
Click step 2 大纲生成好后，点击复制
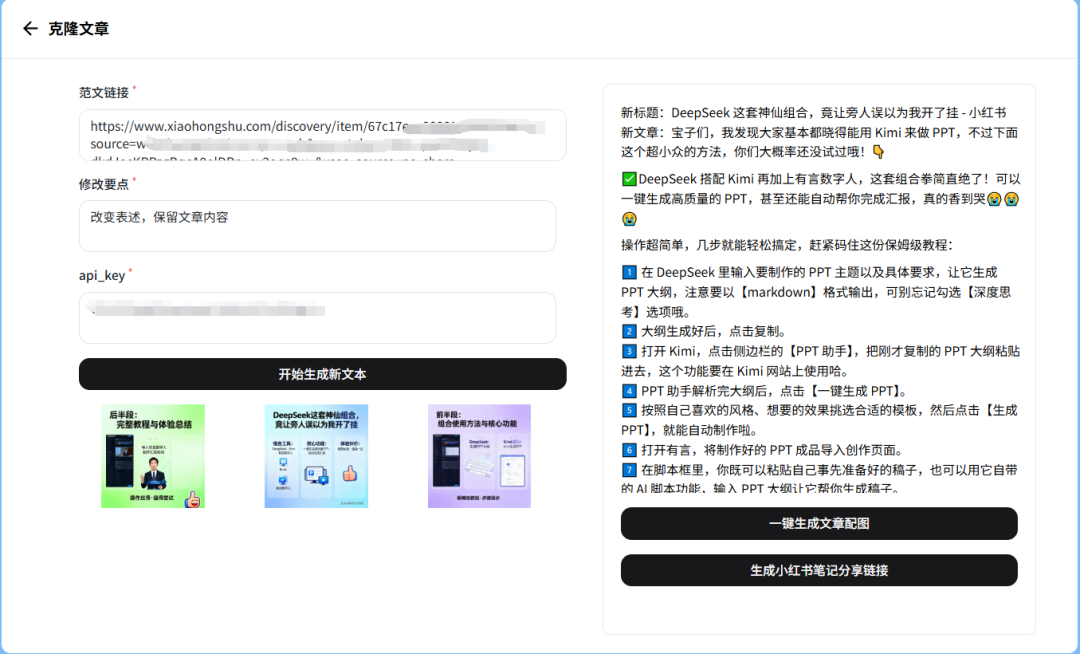[x=705, y=331]
